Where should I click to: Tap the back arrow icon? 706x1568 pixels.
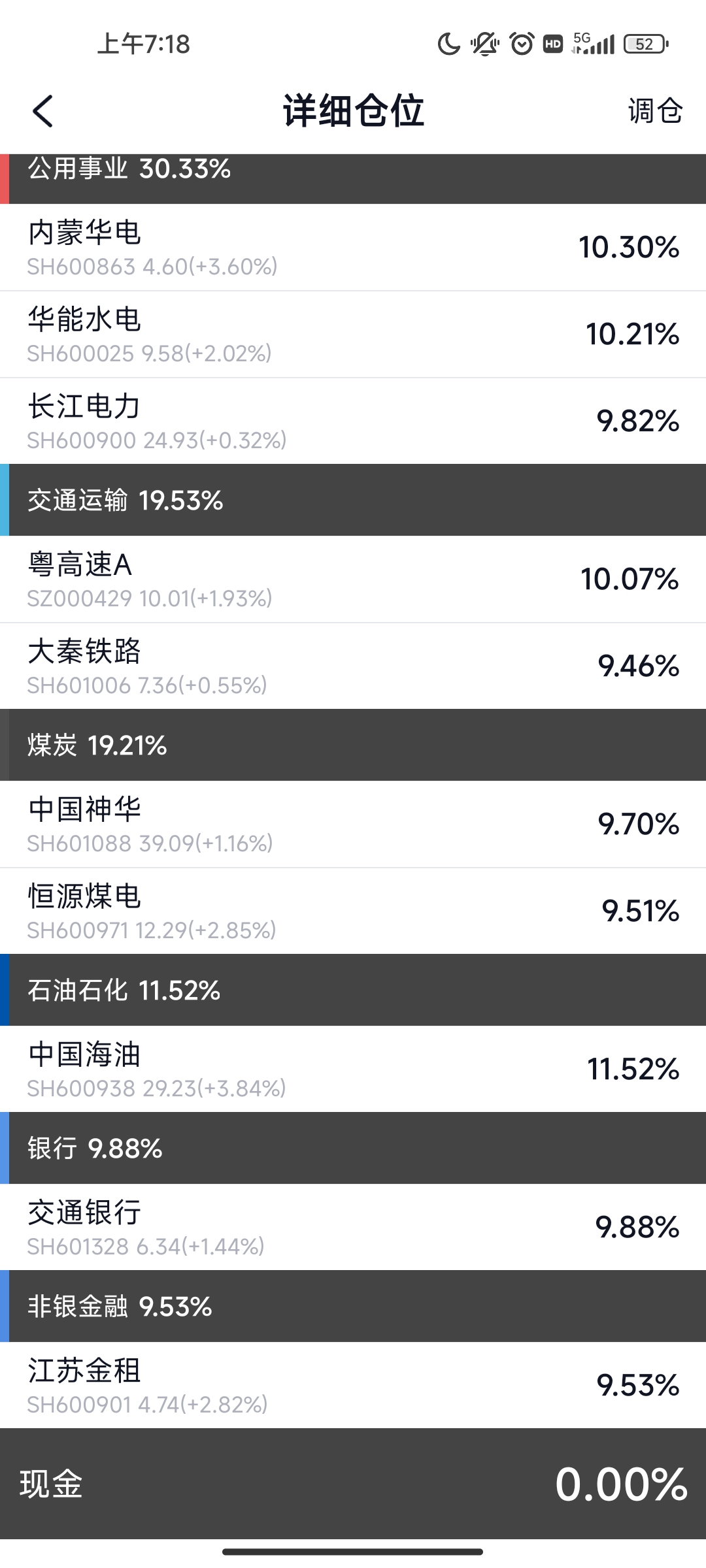43,111
